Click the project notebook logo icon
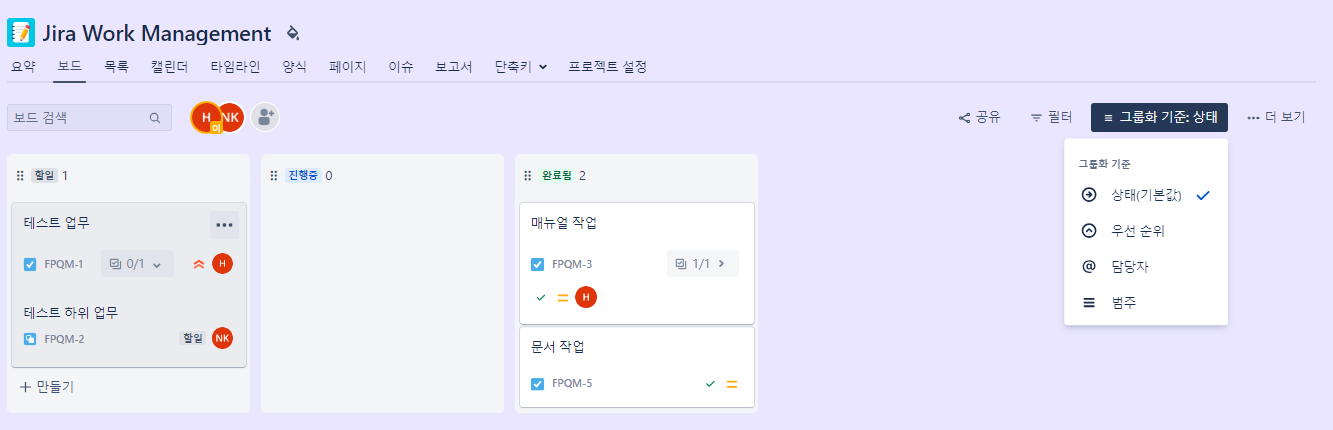 (21, 33)
